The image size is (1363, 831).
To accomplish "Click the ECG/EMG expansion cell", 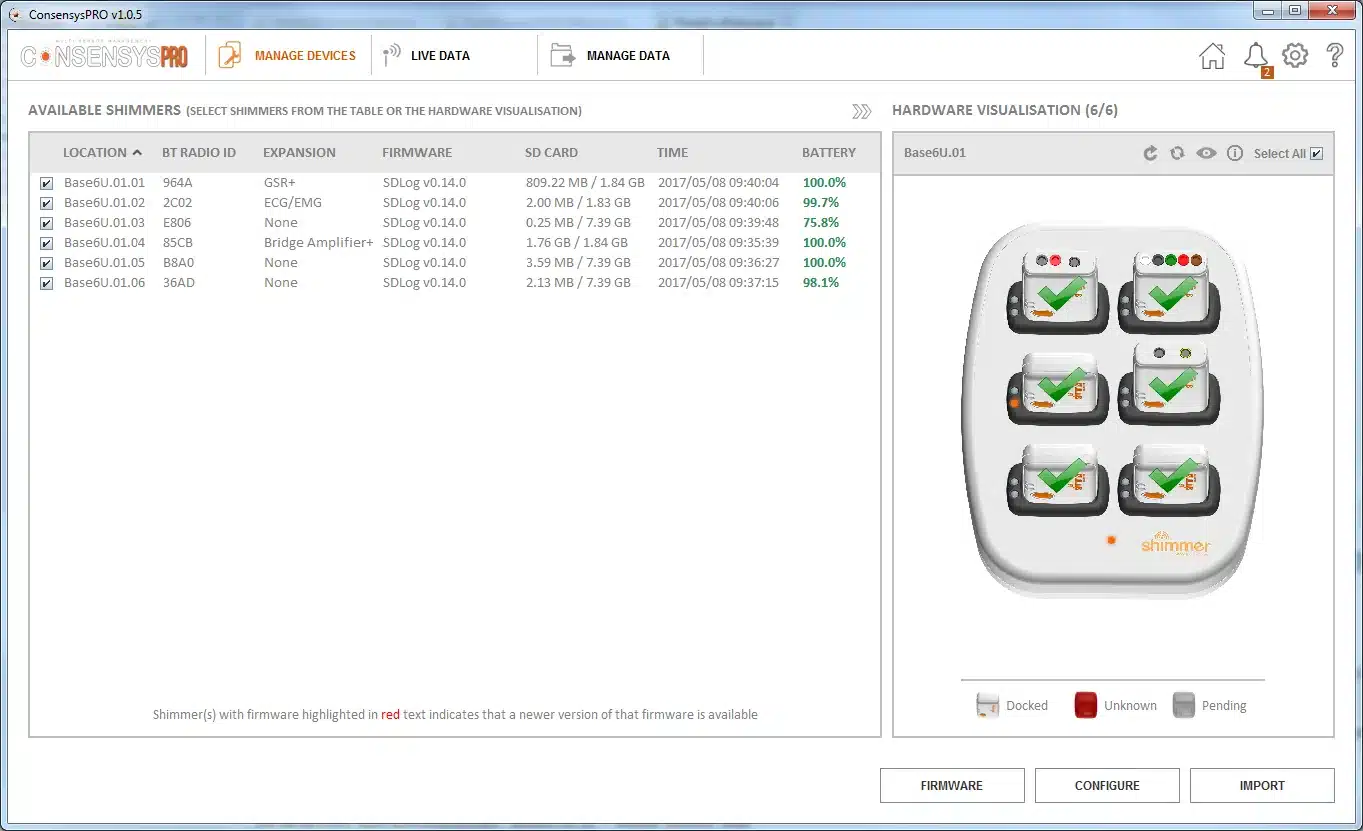I will pyautogui.click(x=293, y=203).
